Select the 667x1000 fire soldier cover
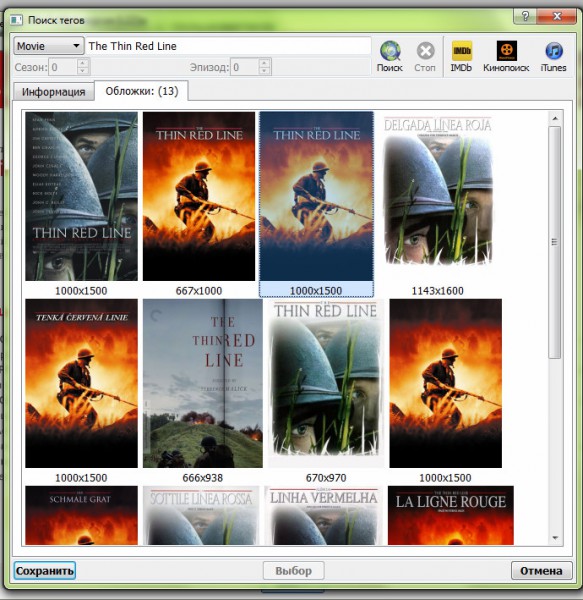This screenshot has height=600, width=583. 199,196
